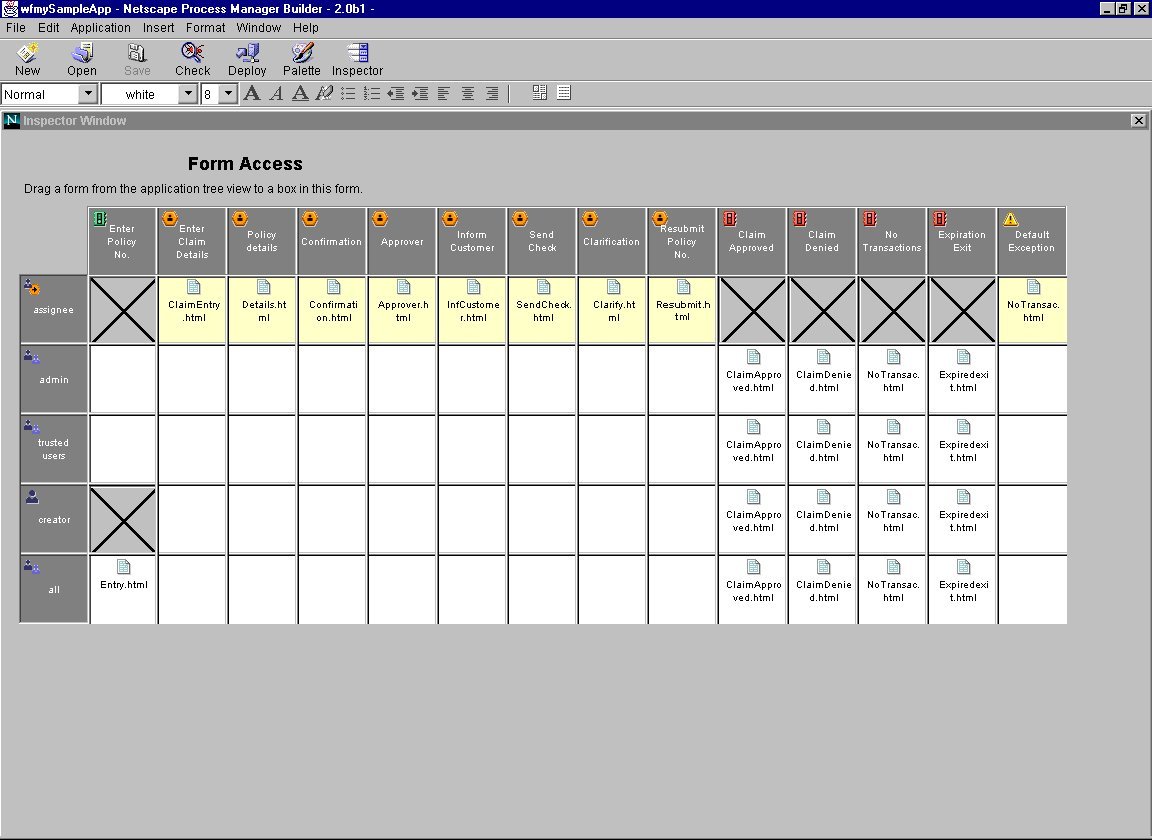Select Confirmation.html form cell
The width and height of the screenshot is (1152, 840).
coord(333,310)
